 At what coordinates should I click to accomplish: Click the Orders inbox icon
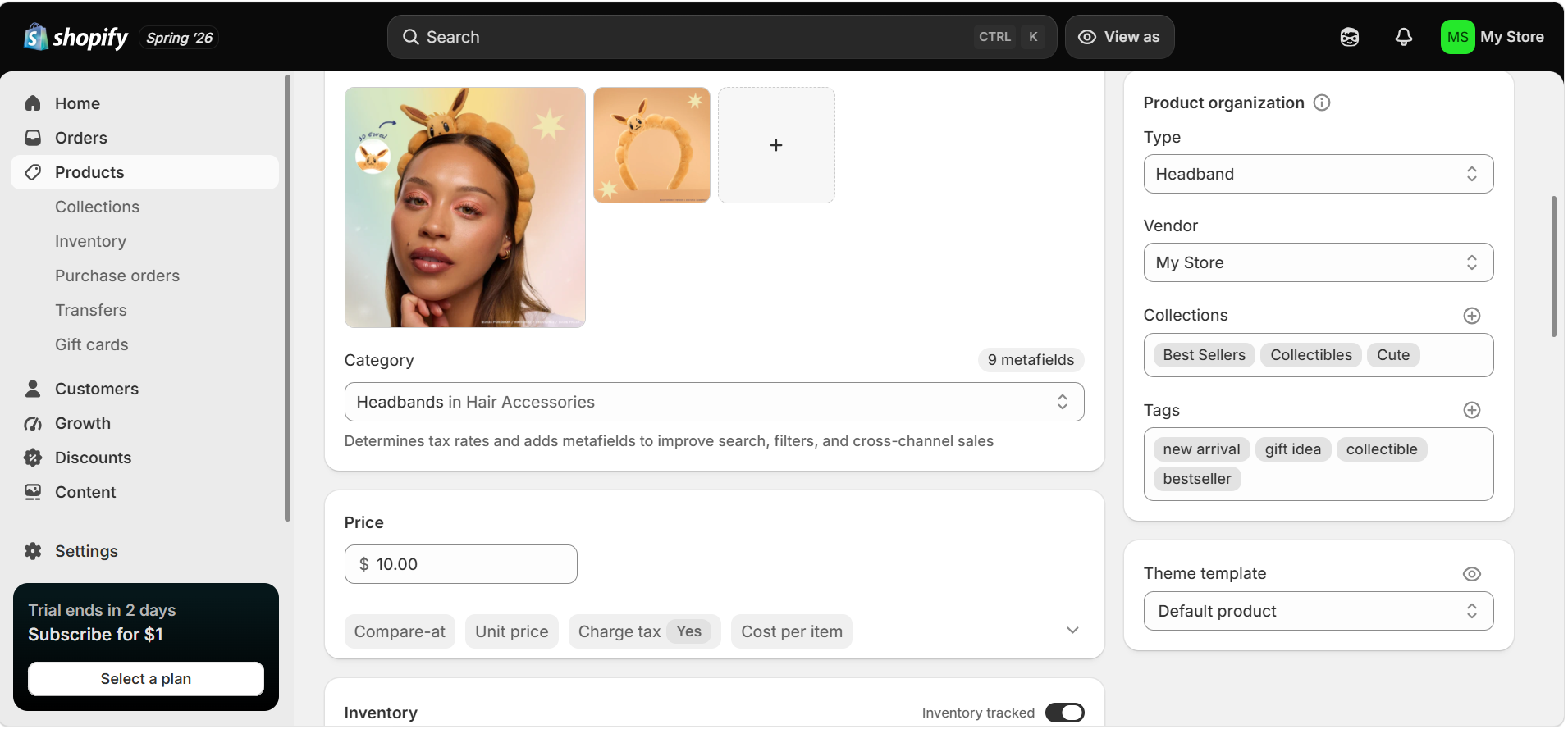coord(33,138)
